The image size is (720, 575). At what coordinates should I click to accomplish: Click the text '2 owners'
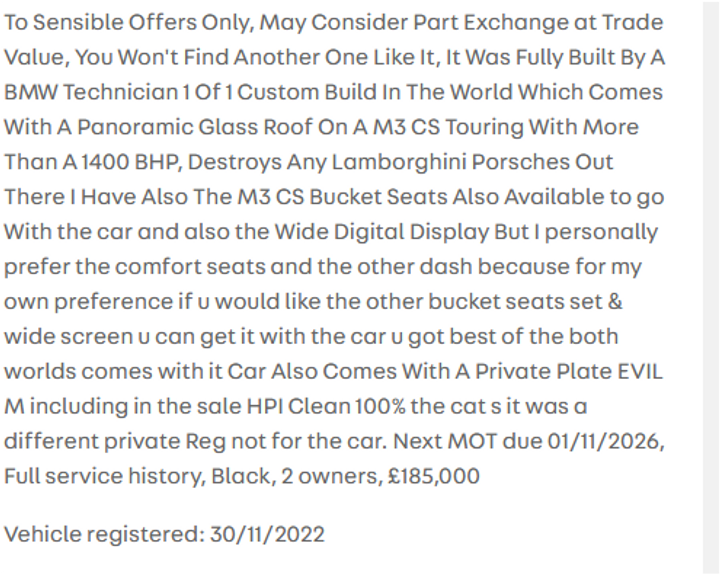332,476
